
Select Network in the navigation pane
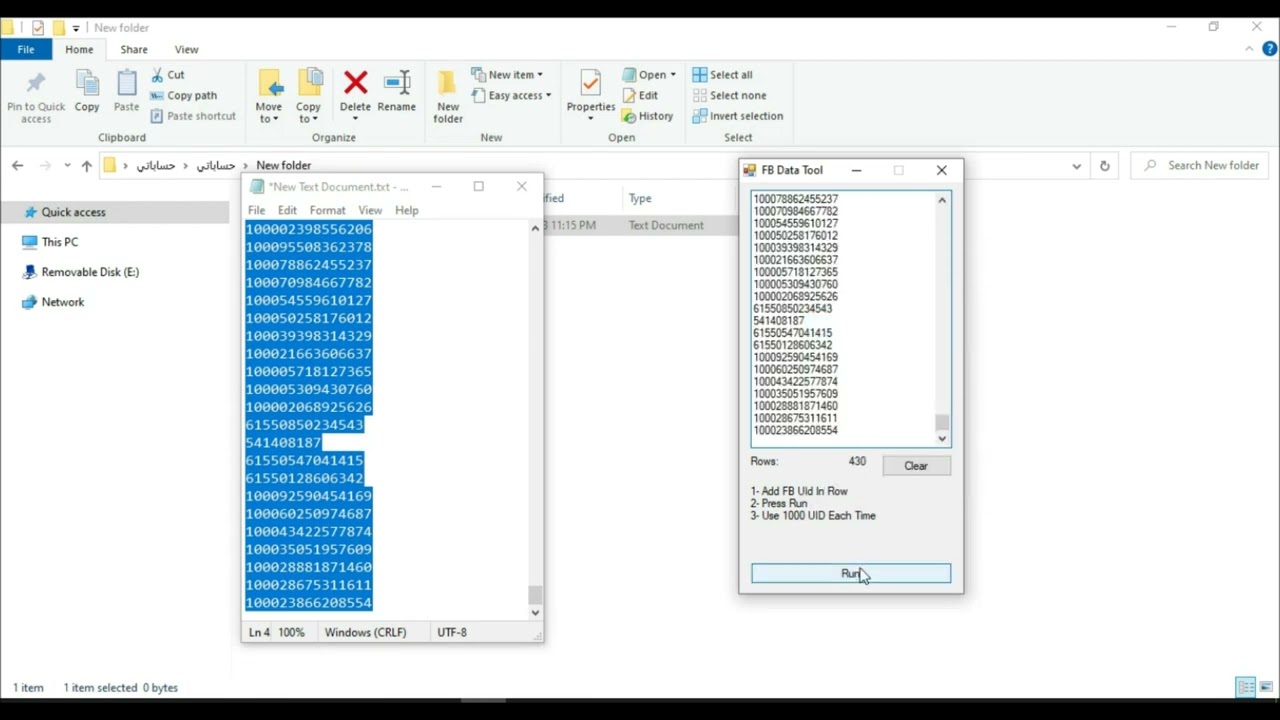(63, 302)
